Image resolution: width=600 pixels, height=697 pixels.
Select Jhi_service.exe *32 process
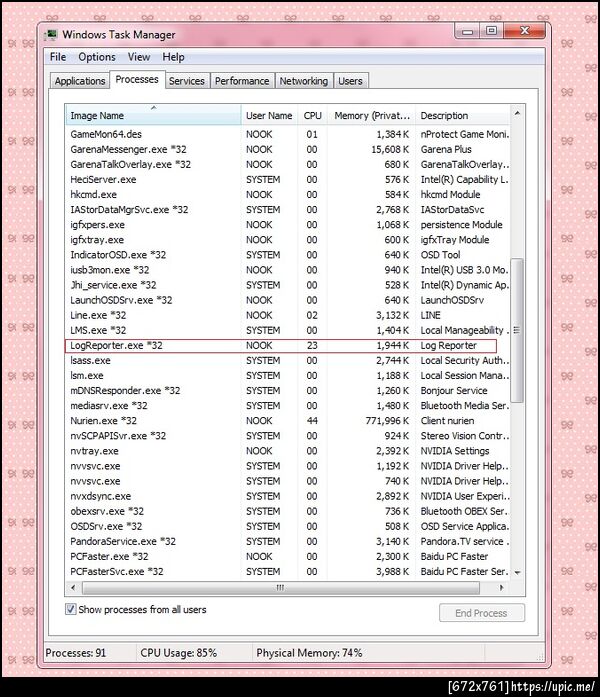point(288,285)
